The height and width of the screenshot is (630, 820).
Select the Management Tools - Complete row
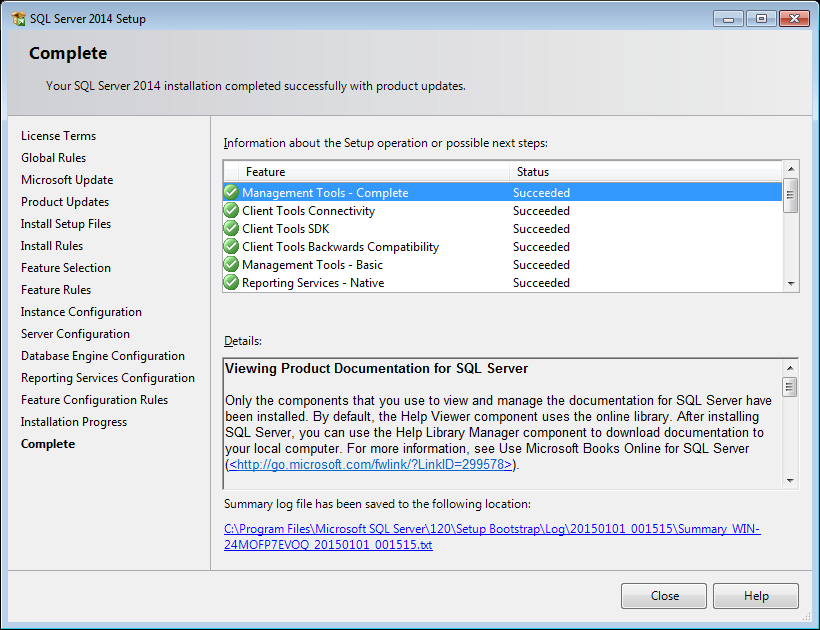503,192
